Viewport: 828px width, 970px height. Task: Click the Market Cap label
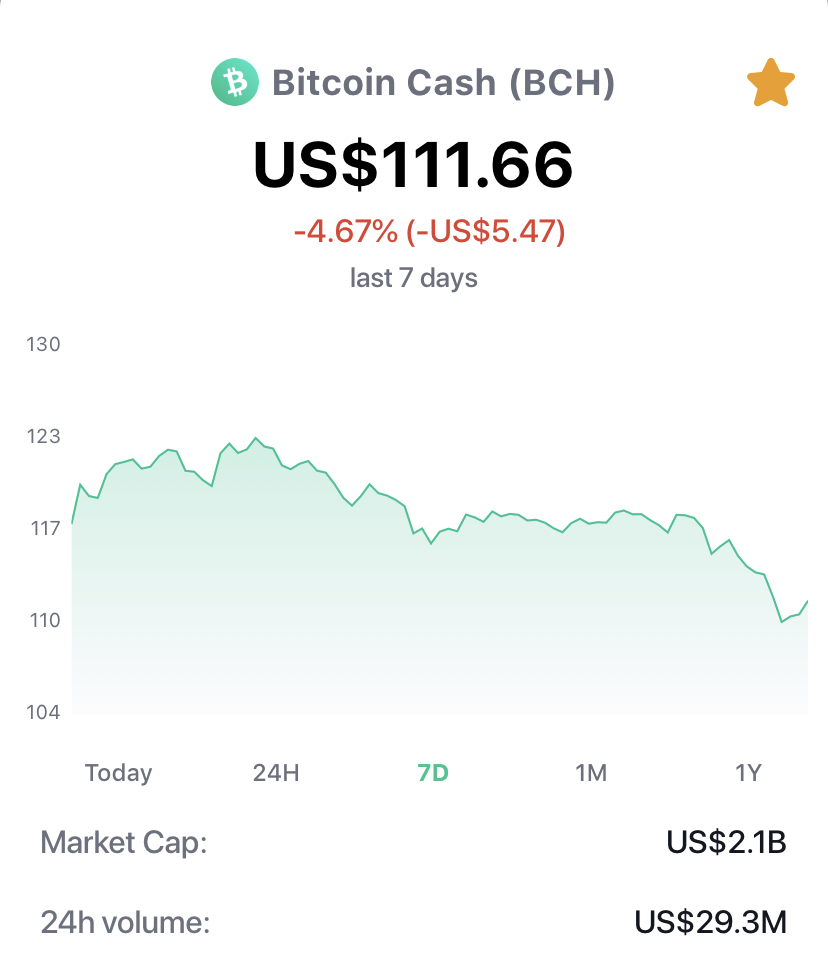(x=124, y=843)
